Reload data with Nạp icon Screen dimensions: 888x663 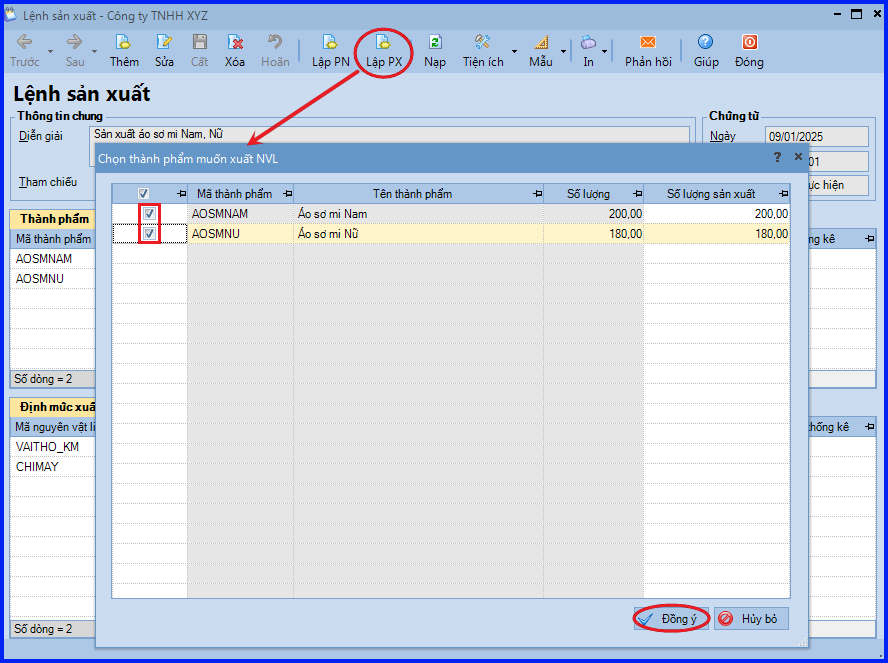tap(435, 42)
